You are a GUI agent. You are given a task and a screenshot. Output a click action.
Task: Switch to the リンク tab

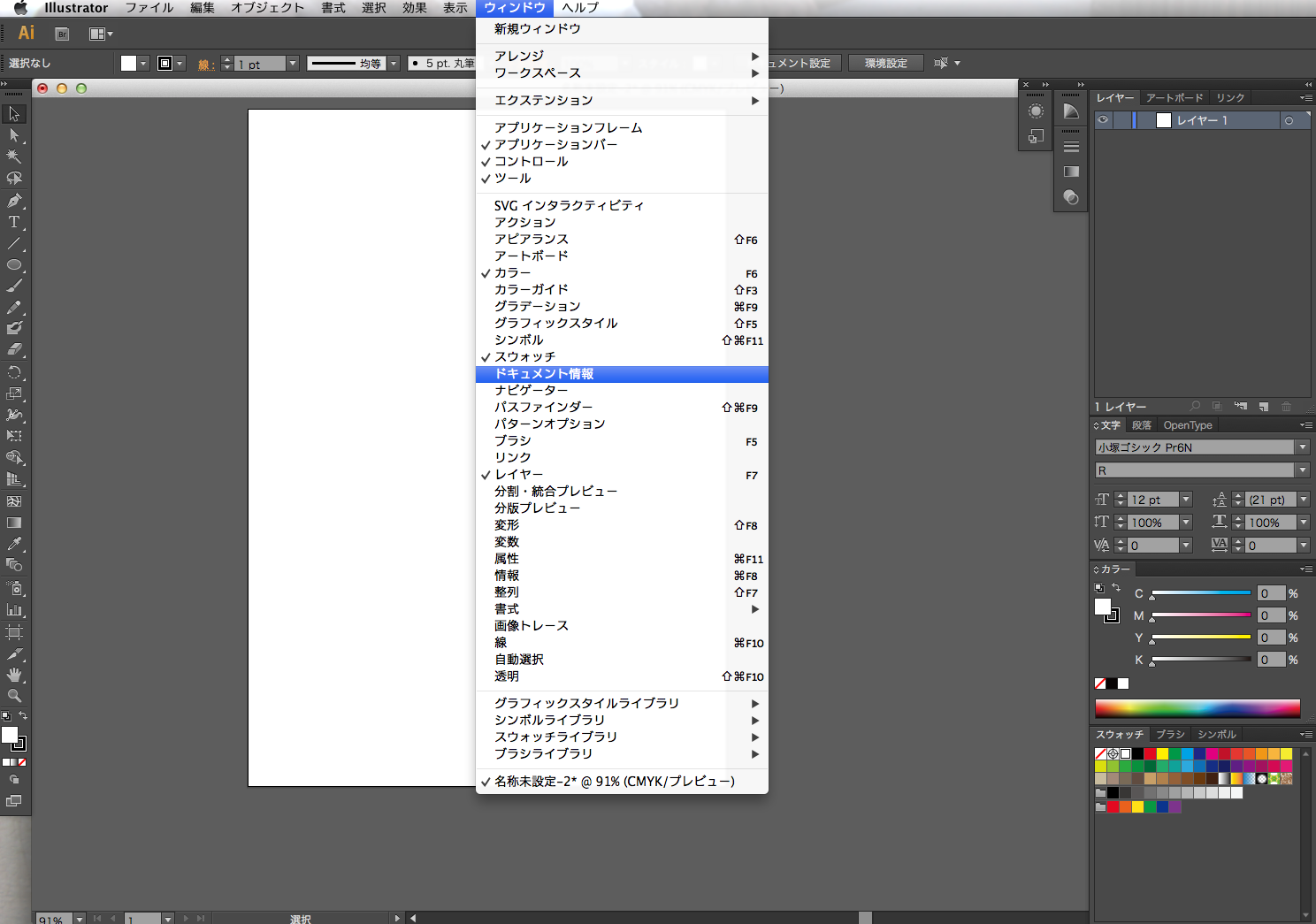[1230, 98]
